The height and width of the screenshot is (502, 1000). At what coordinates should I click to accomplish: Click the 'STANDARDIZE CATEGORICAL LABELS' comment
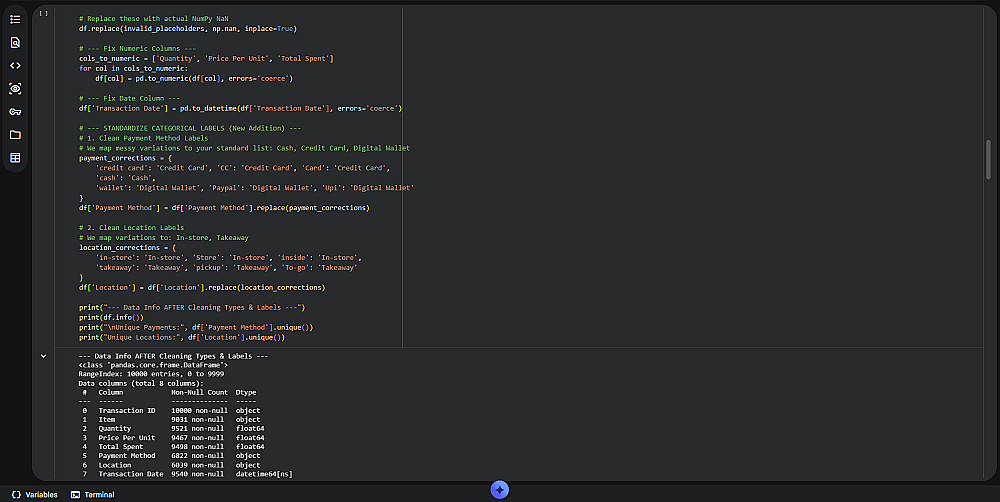click(190, 128)
